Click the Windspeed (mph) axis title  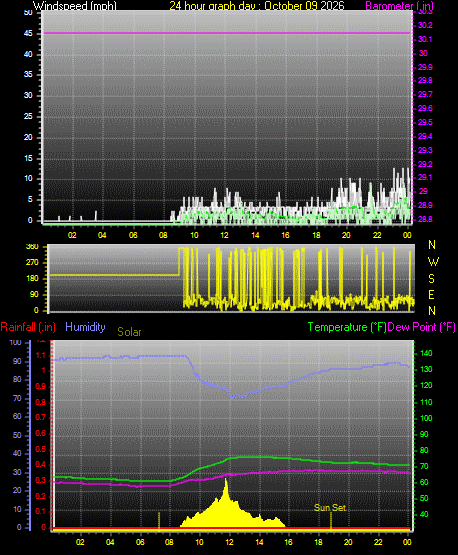click(x=75, y=6)
